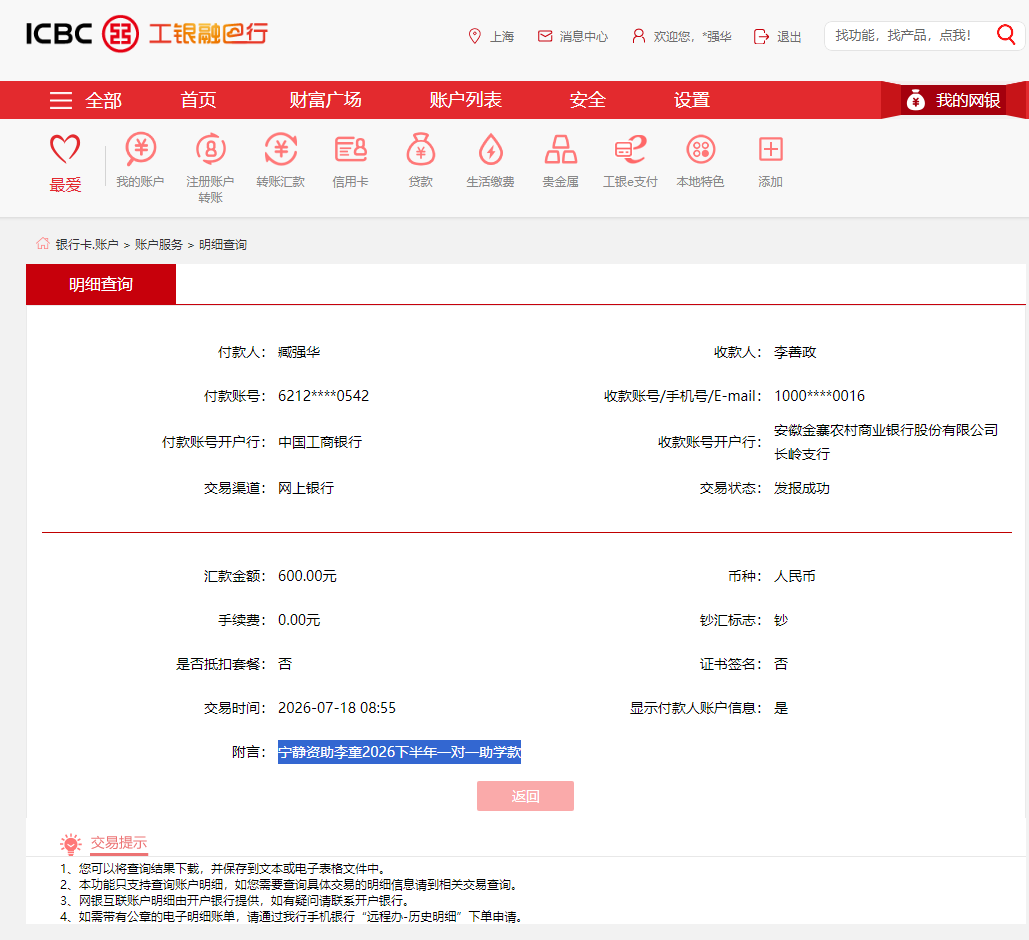Go to 首页 in navigation bar
1029x940 pixels.
(198, 100)
